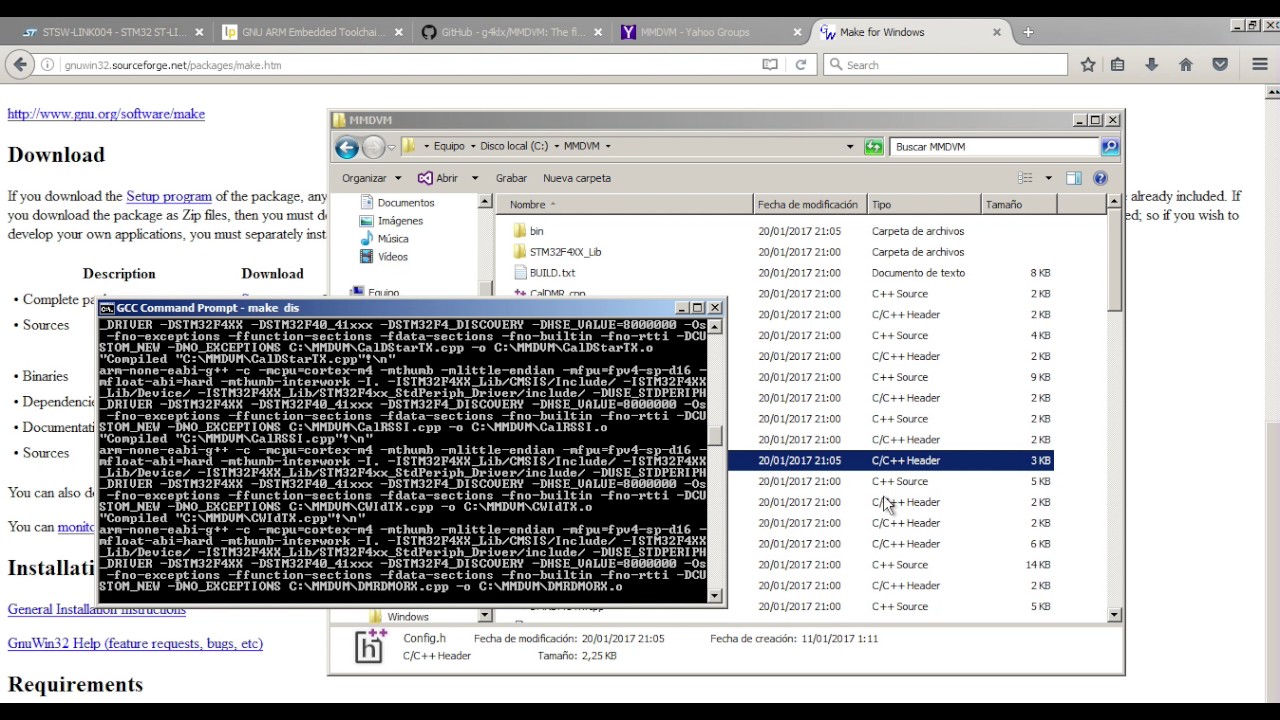Open the view options dropdown arrow
This screenshot has height=720, width=1280.
[1048, 178]
